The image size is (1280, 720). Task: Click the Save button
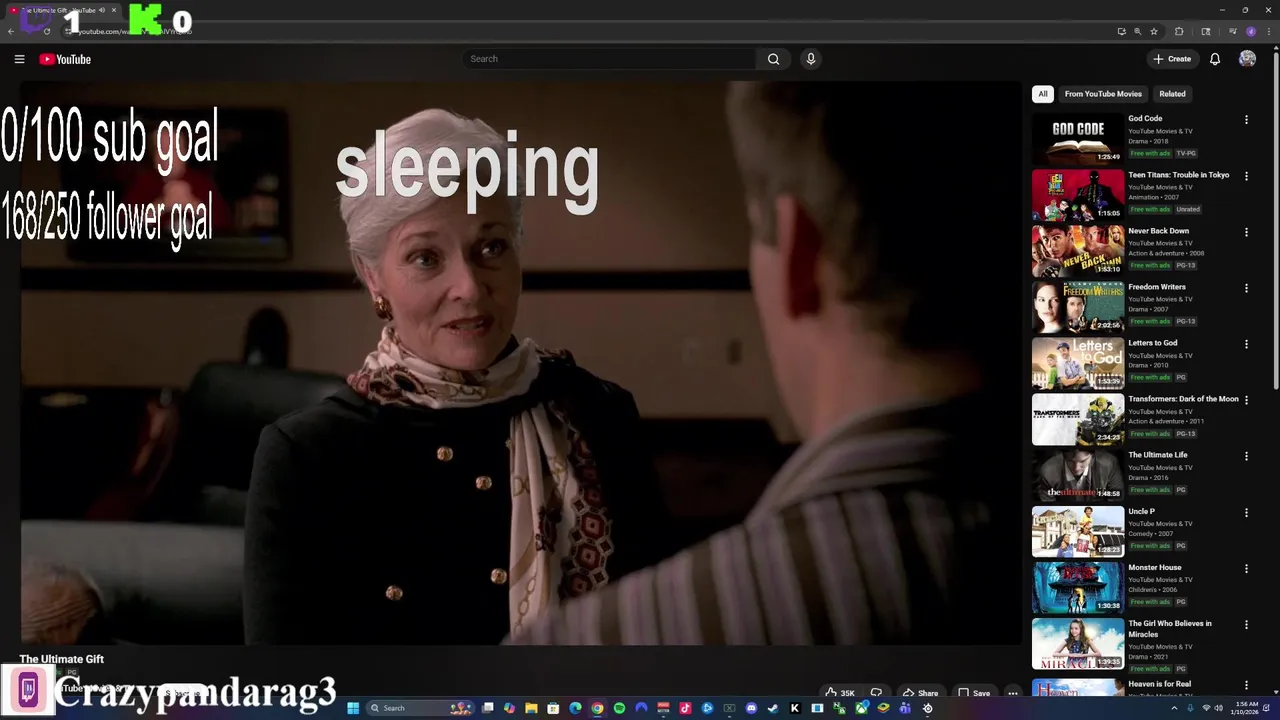click(974, 693)
